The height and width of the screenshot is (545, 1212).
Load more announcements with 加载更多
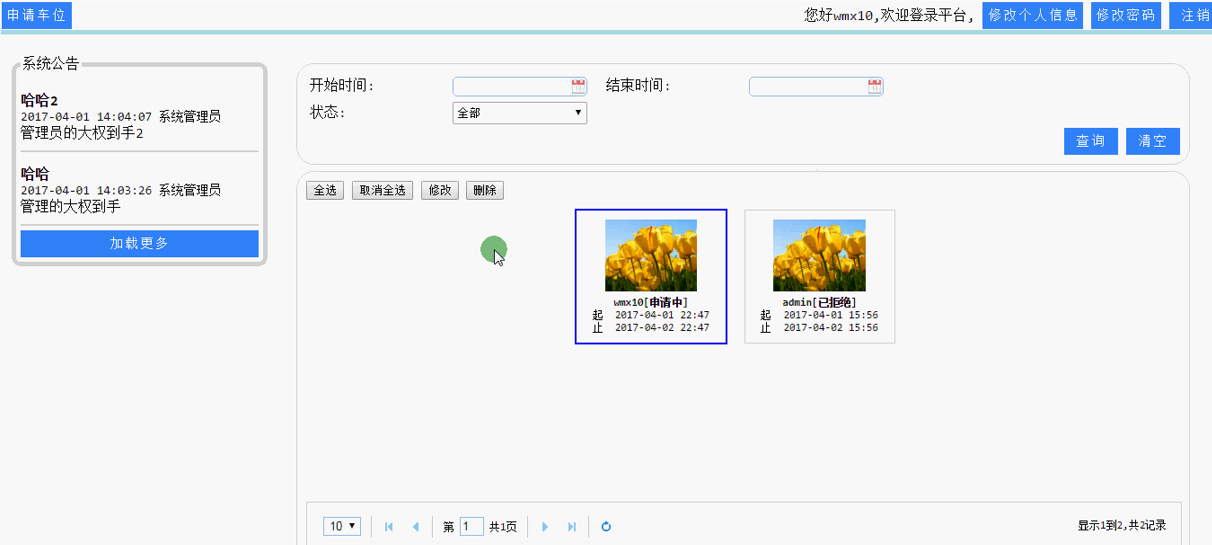pyautogui.click(x=140, y=243)
